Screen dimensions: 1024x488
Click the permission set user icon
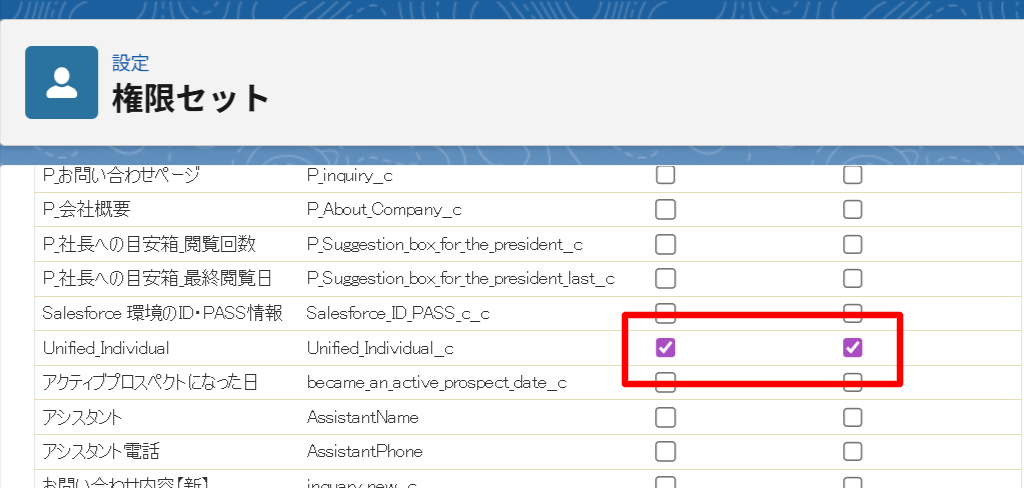pos(61,82)
